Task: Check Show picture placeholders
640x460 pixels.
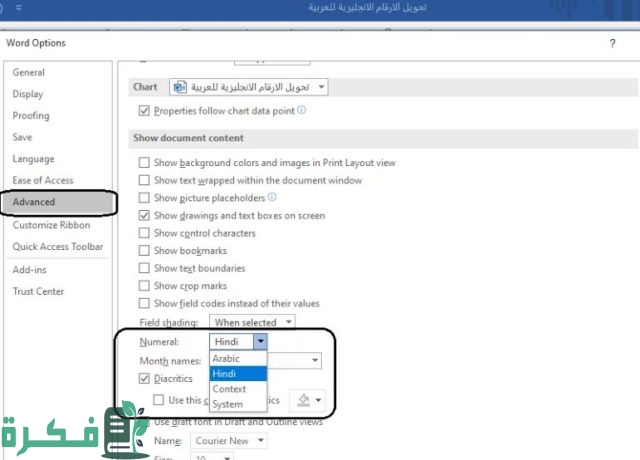Action: tap(144, 198)
